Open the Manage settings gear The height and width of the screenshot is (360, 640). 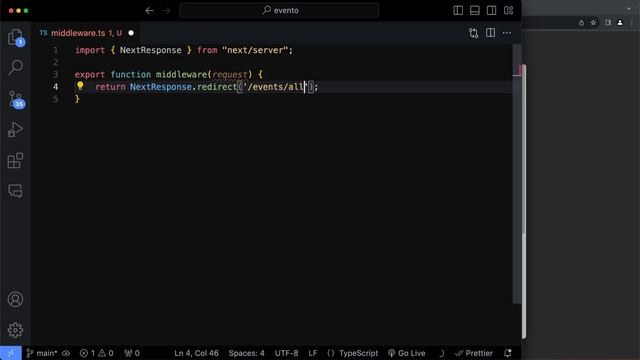click(x=16, y=330)
